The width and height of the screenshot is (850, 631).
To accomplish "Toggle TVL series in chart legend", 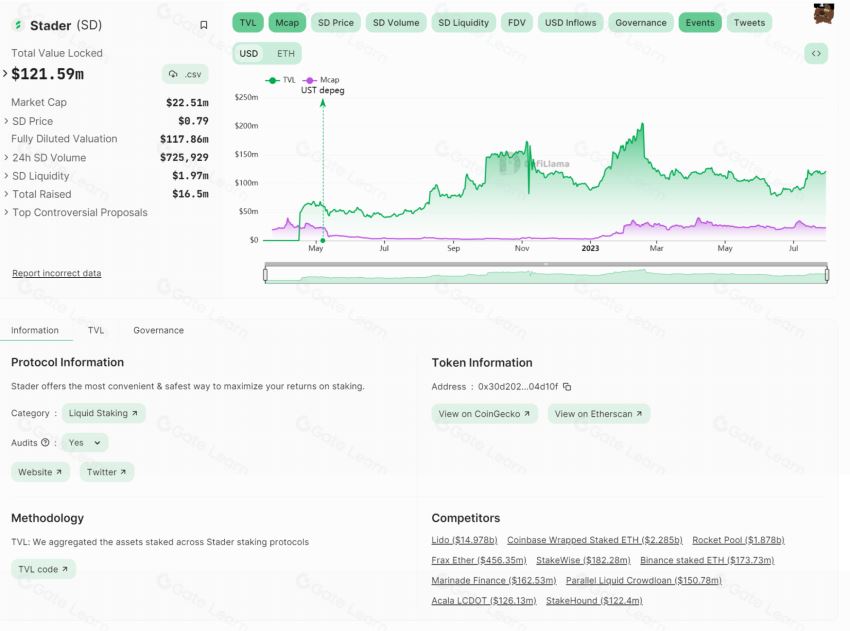I will pos(280,80).
